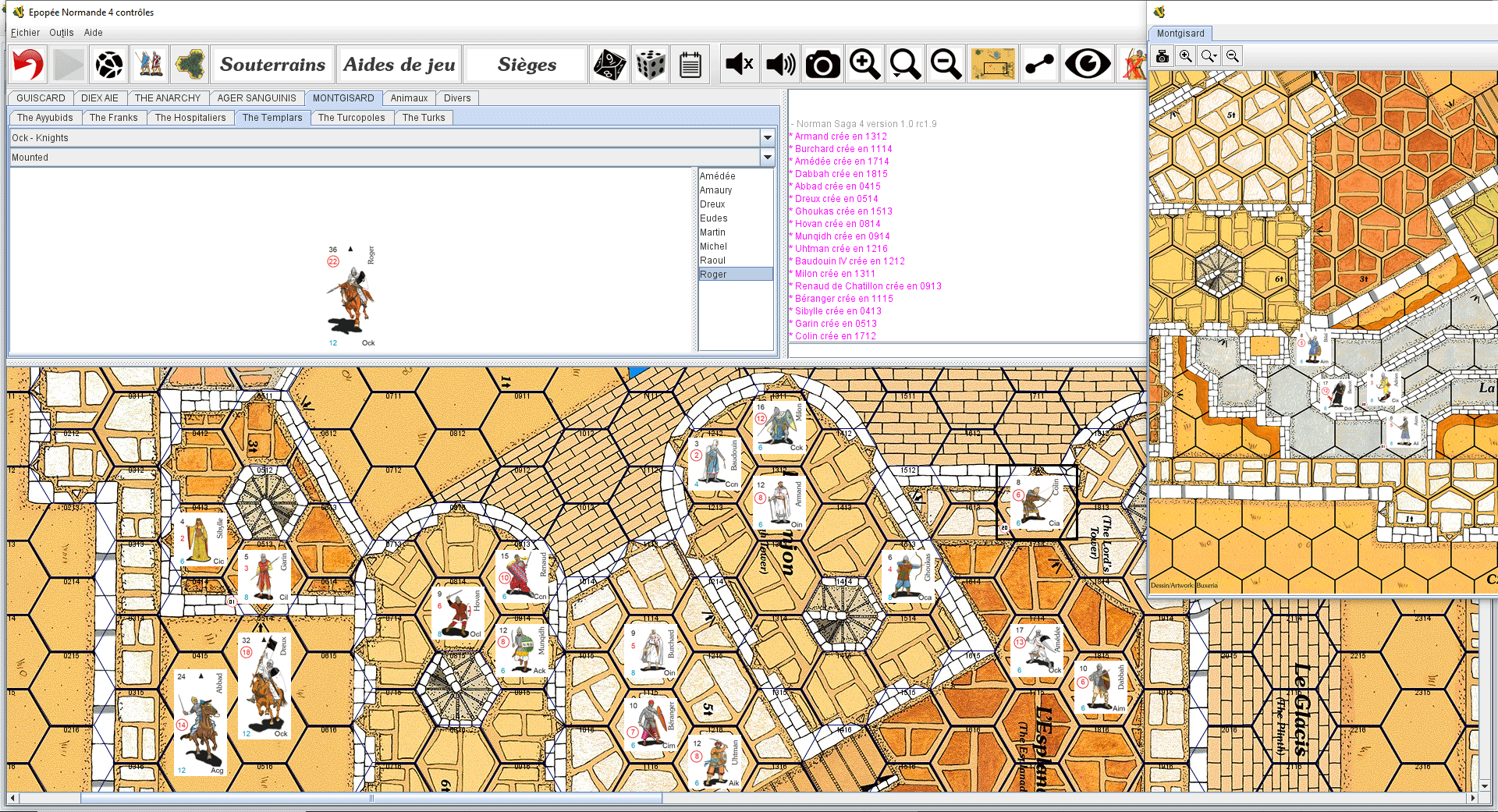Enable sound with the speaker waves icon
The width and height of the screenshot is (1498, 812).
pyautogui.click(x=781, y=64)
